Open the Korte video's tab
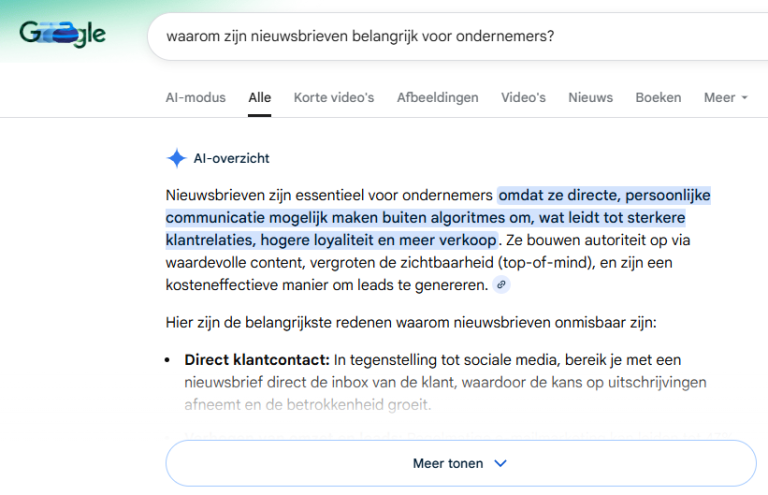768x495 pixels. [x=334, y=97]
